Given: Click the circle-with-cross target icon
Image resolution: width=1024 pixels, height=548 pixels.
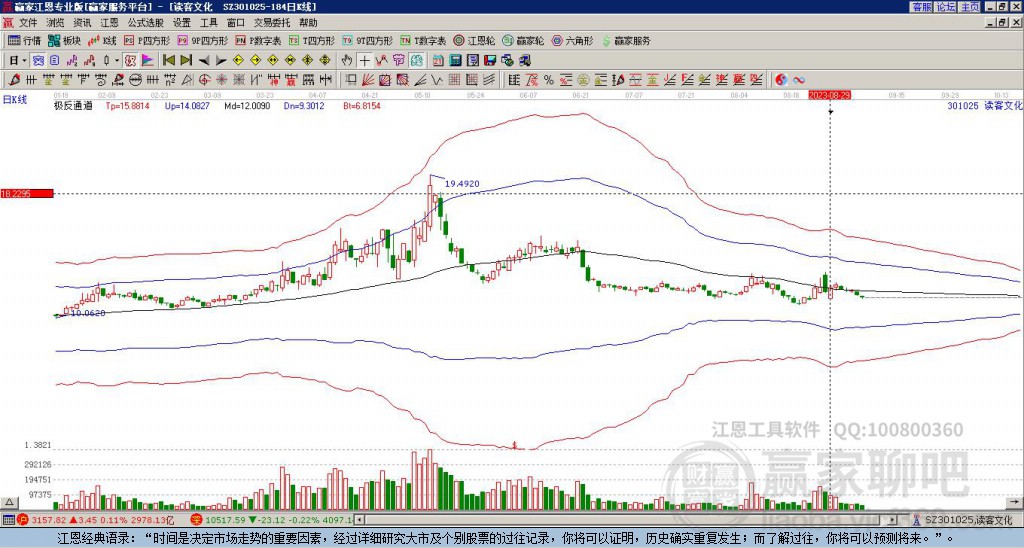Looking at the screenshot, I should (x=204, y=80).
